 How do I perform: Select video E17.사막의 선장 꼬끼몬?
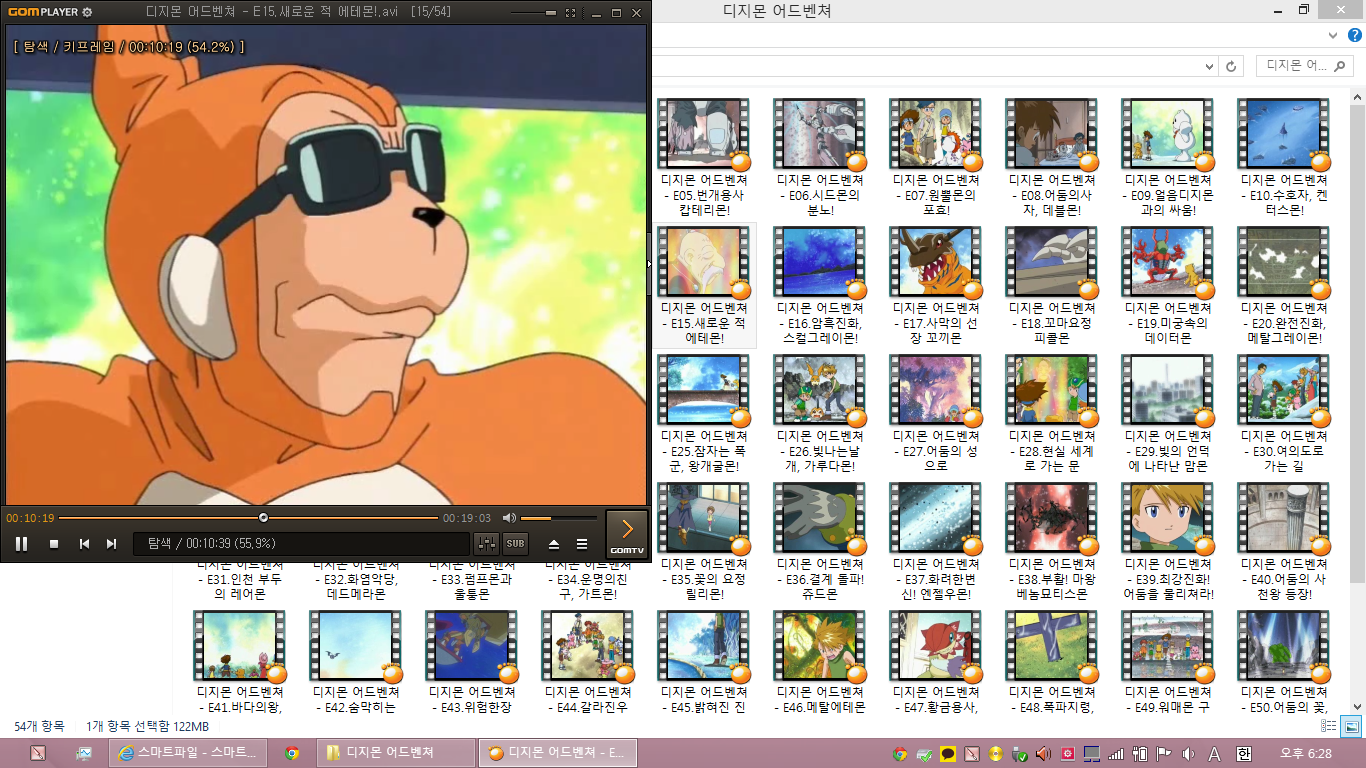coord(936,286)
